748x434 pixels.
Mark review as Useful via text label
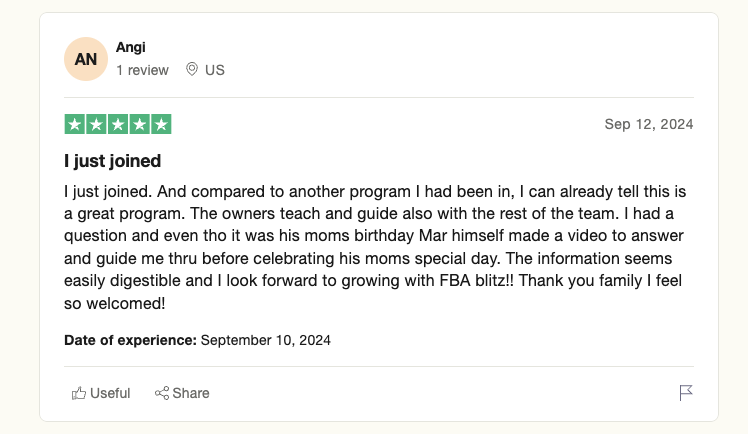click(x=110, y=393)
